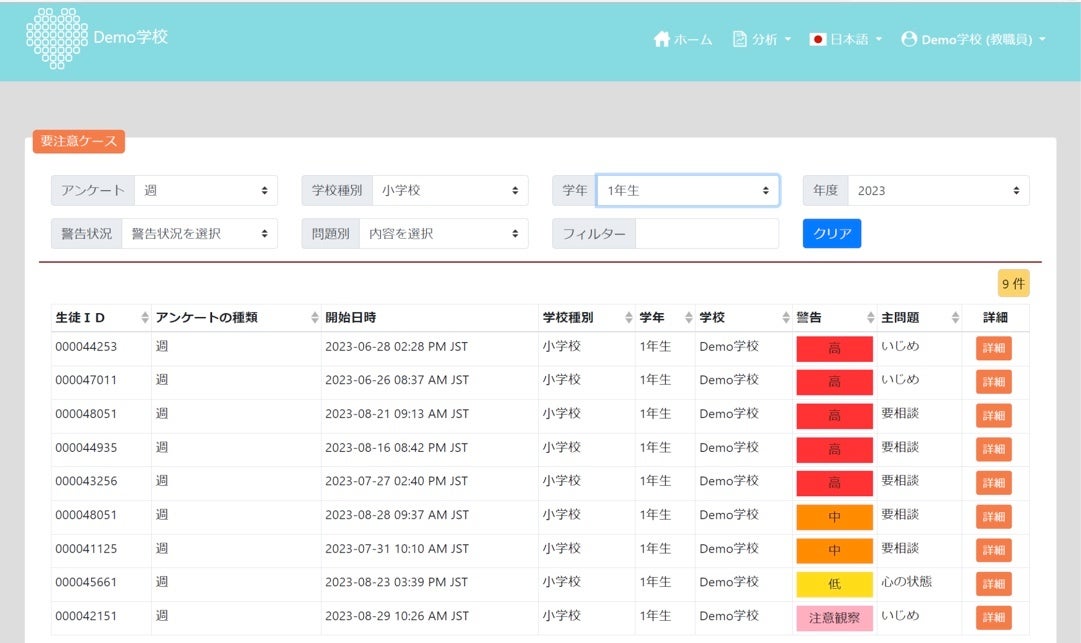Click the yellow 低 warning badge

(x=834, y=584)
